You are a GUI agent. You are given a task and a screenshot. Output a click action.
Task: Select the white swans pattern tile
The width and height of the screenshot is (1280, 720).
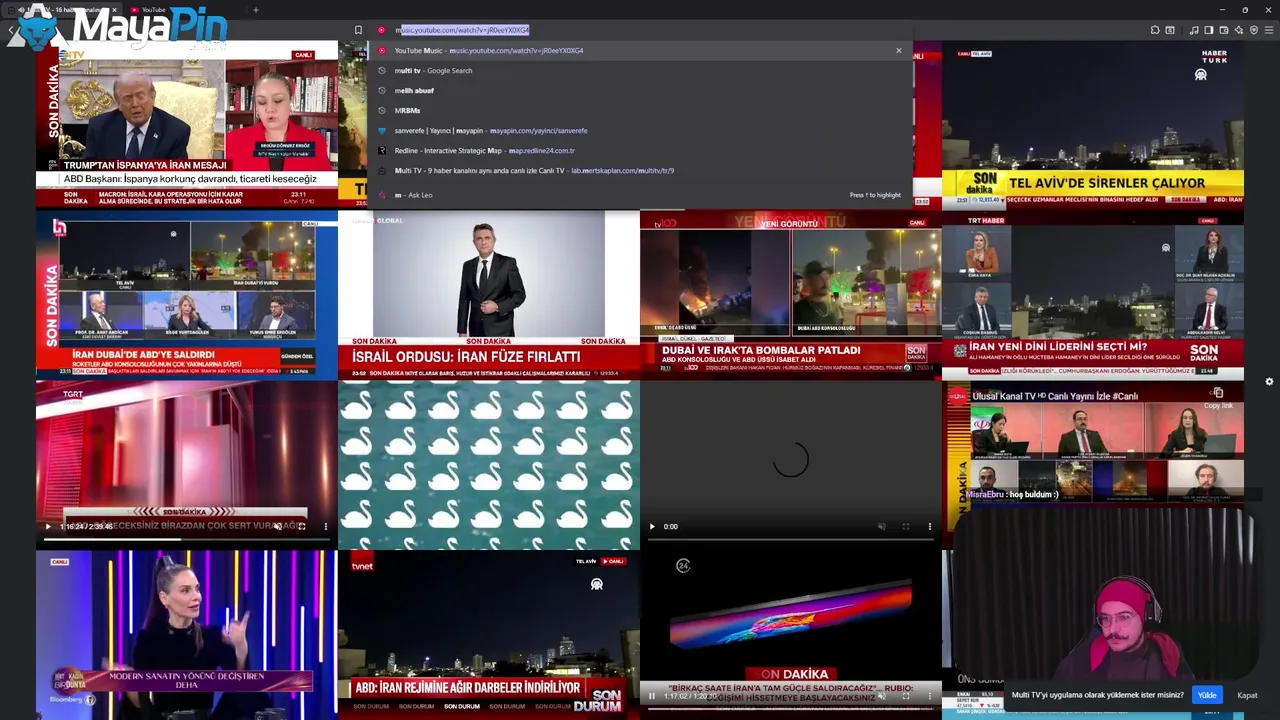489,465
